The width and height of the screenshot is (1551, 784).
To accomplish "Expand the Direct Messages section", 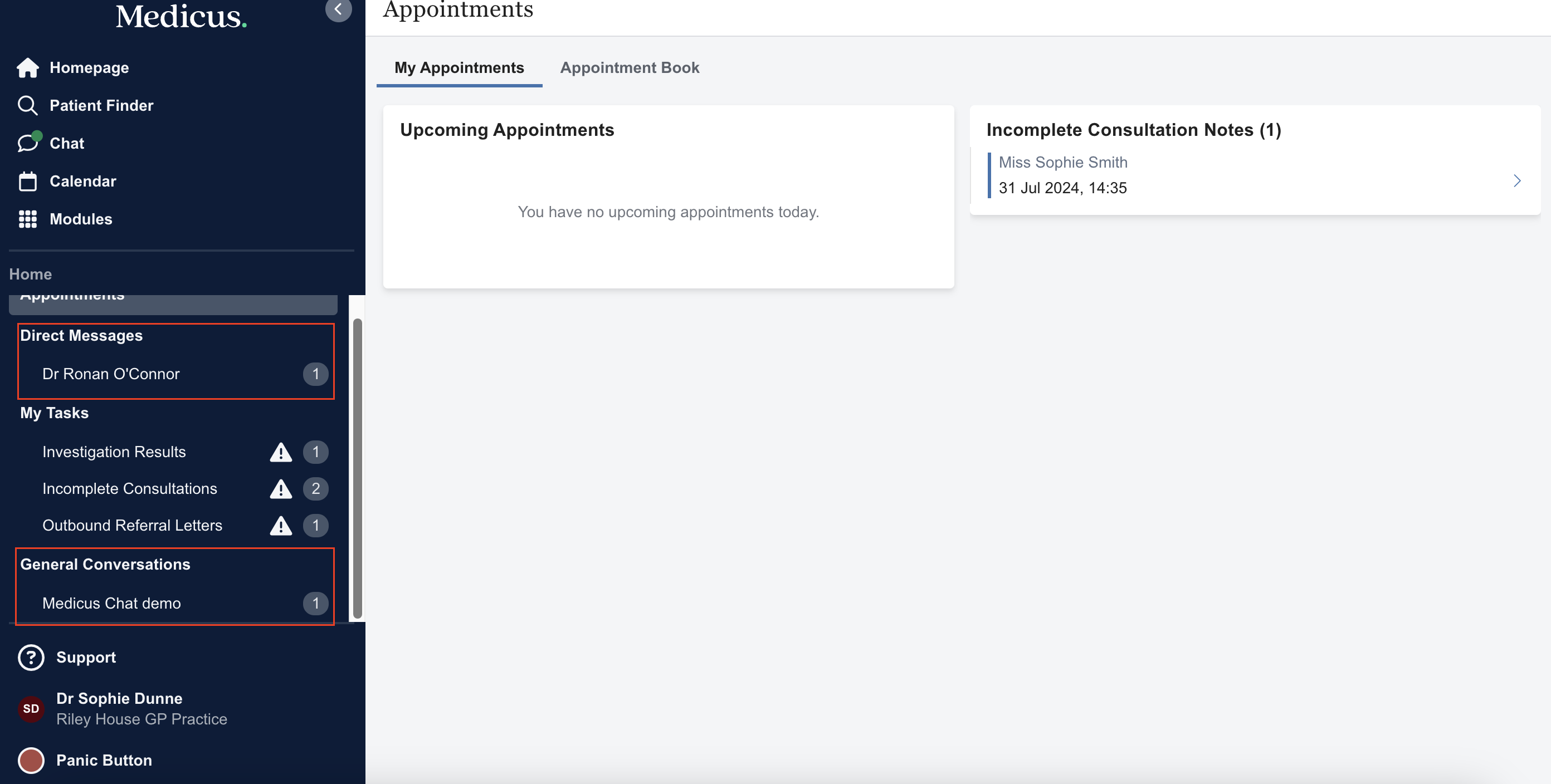I will click(x=82, y=336).
